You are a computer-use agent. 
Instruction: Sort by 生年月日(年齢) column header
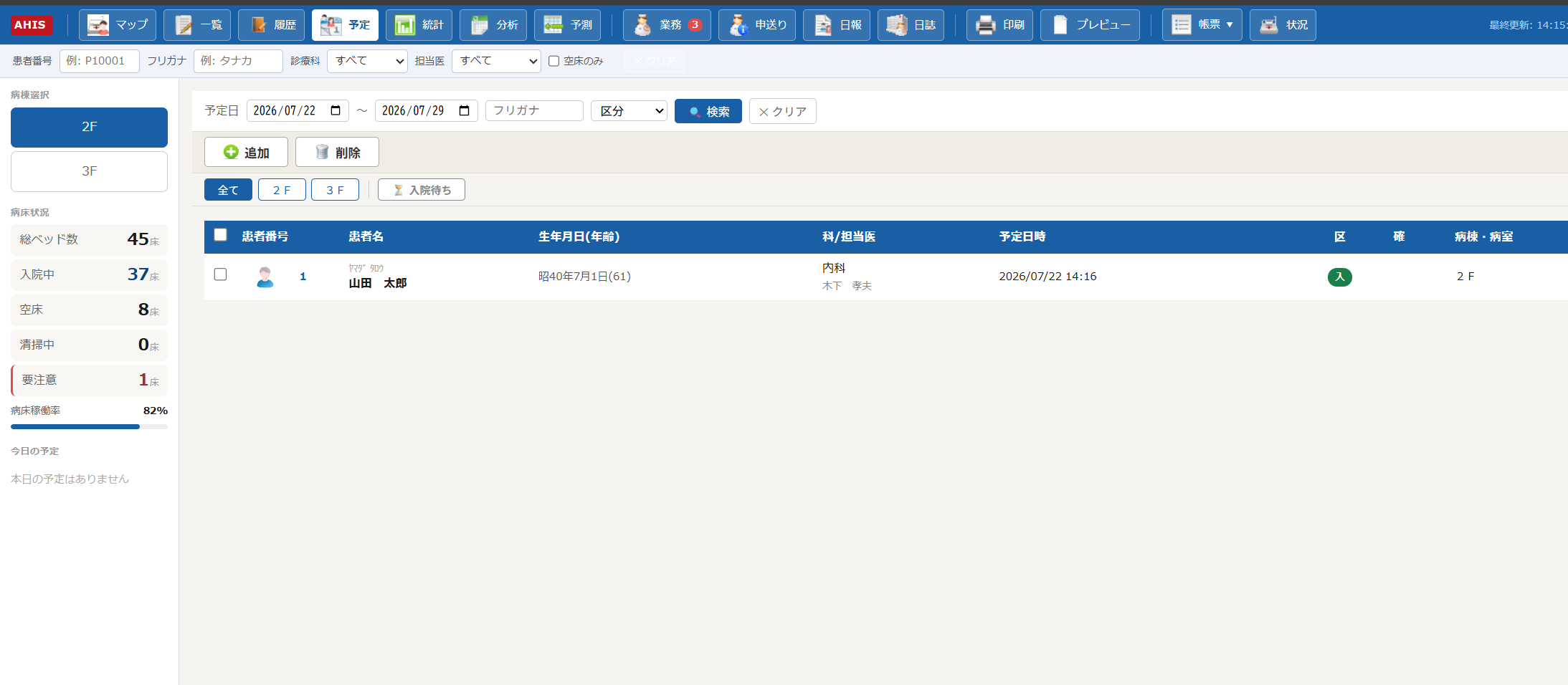click(579, 236)
